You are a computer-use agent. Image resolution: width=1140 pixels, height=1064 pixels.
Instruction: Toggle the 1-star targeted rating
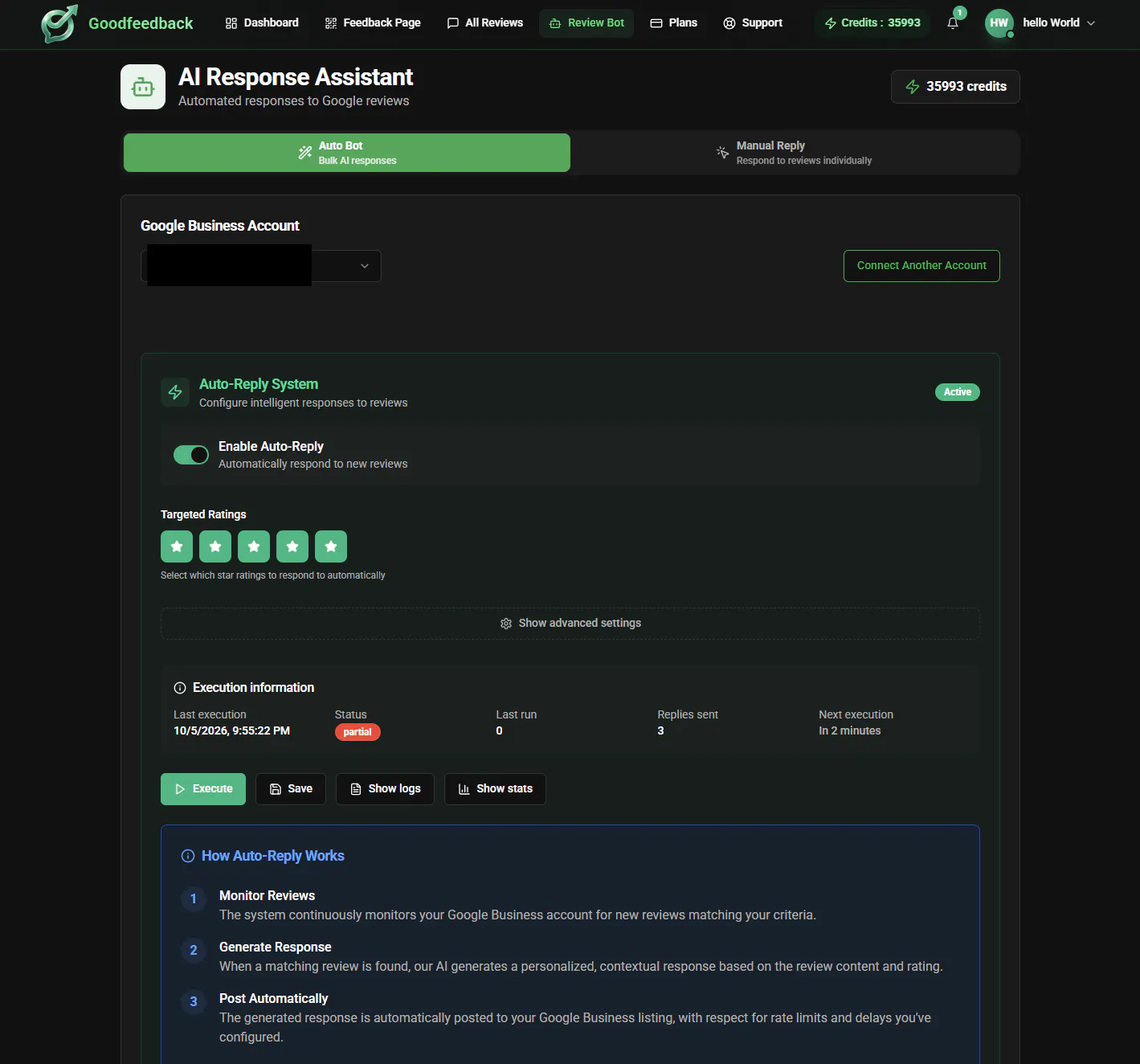pos(177,546)
